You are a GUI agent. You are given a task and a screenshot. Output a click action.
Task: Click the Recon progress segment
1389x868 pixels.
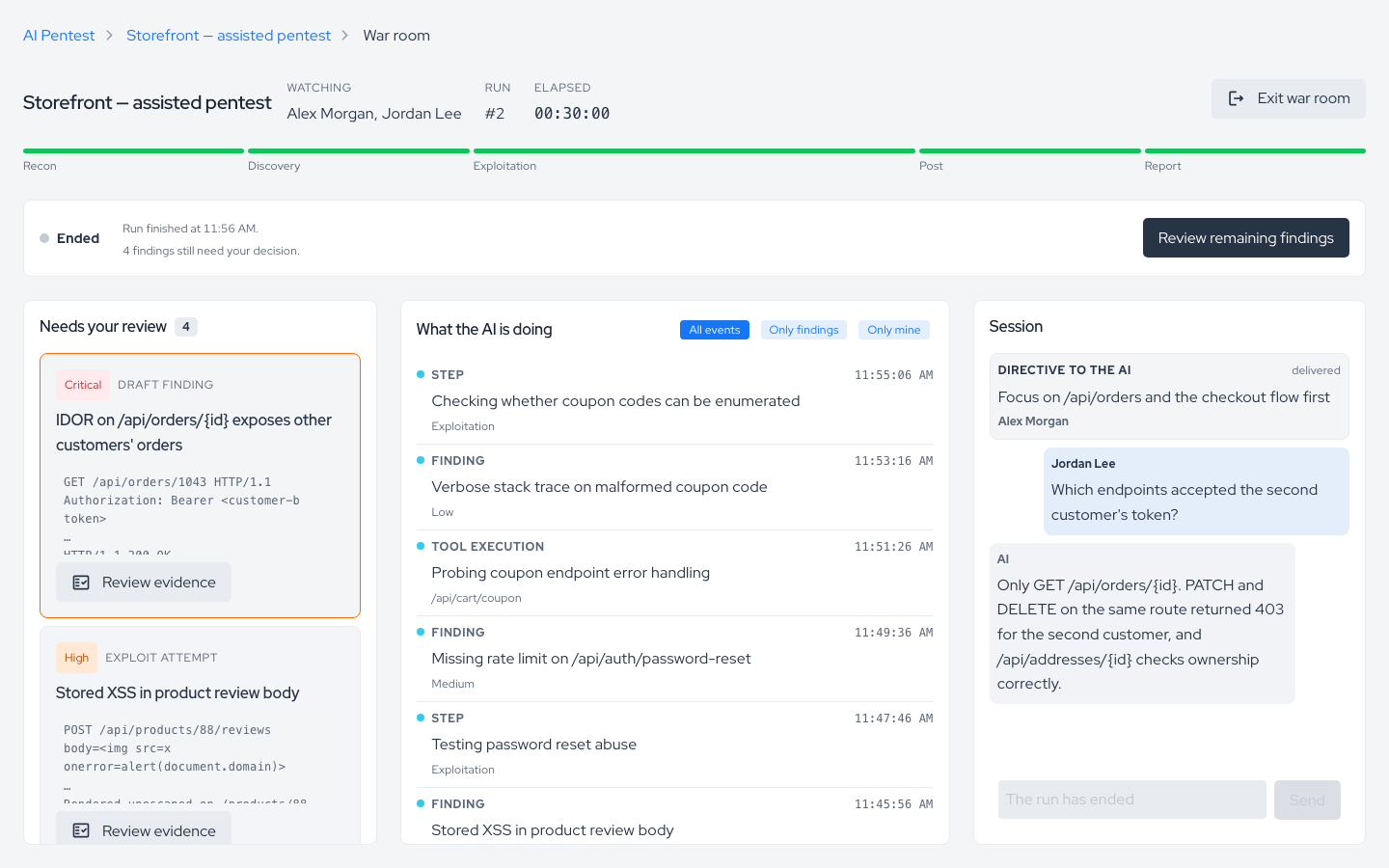click(133, 151)
